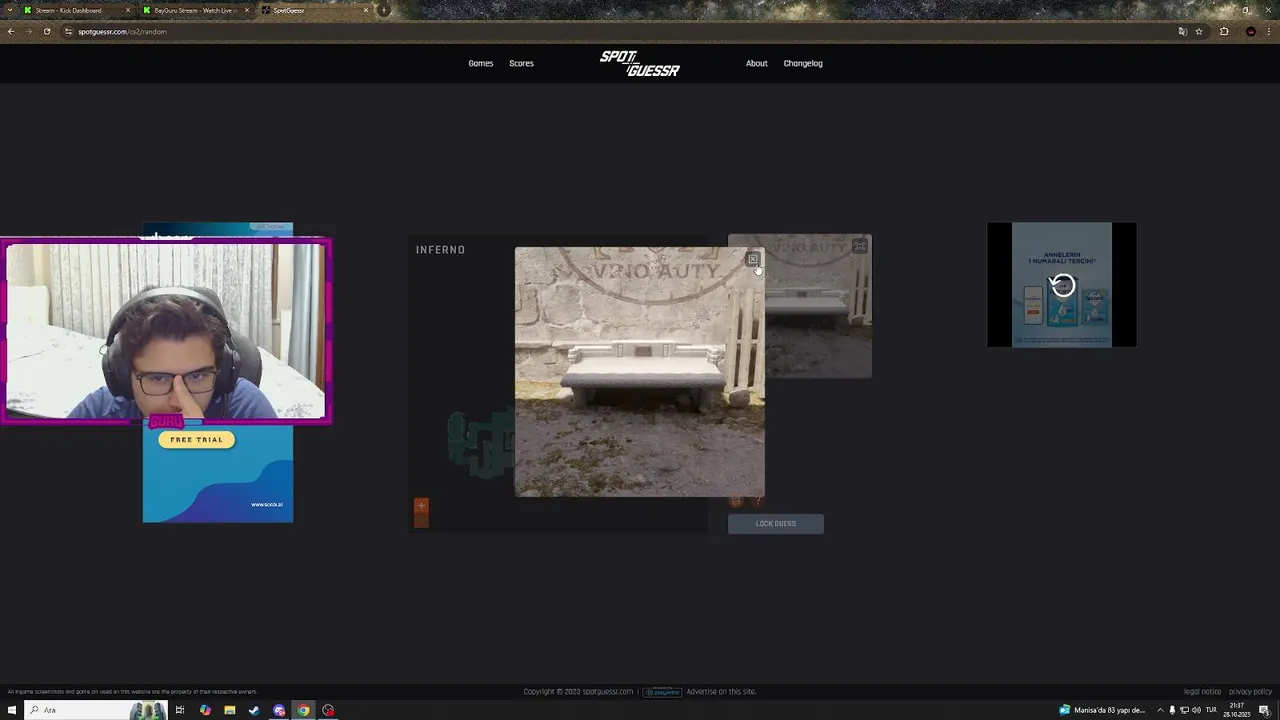Click the FREE TRIAL ad button
The width and height of the screenshot is (1280, 720).
click(x=196, y=440)
